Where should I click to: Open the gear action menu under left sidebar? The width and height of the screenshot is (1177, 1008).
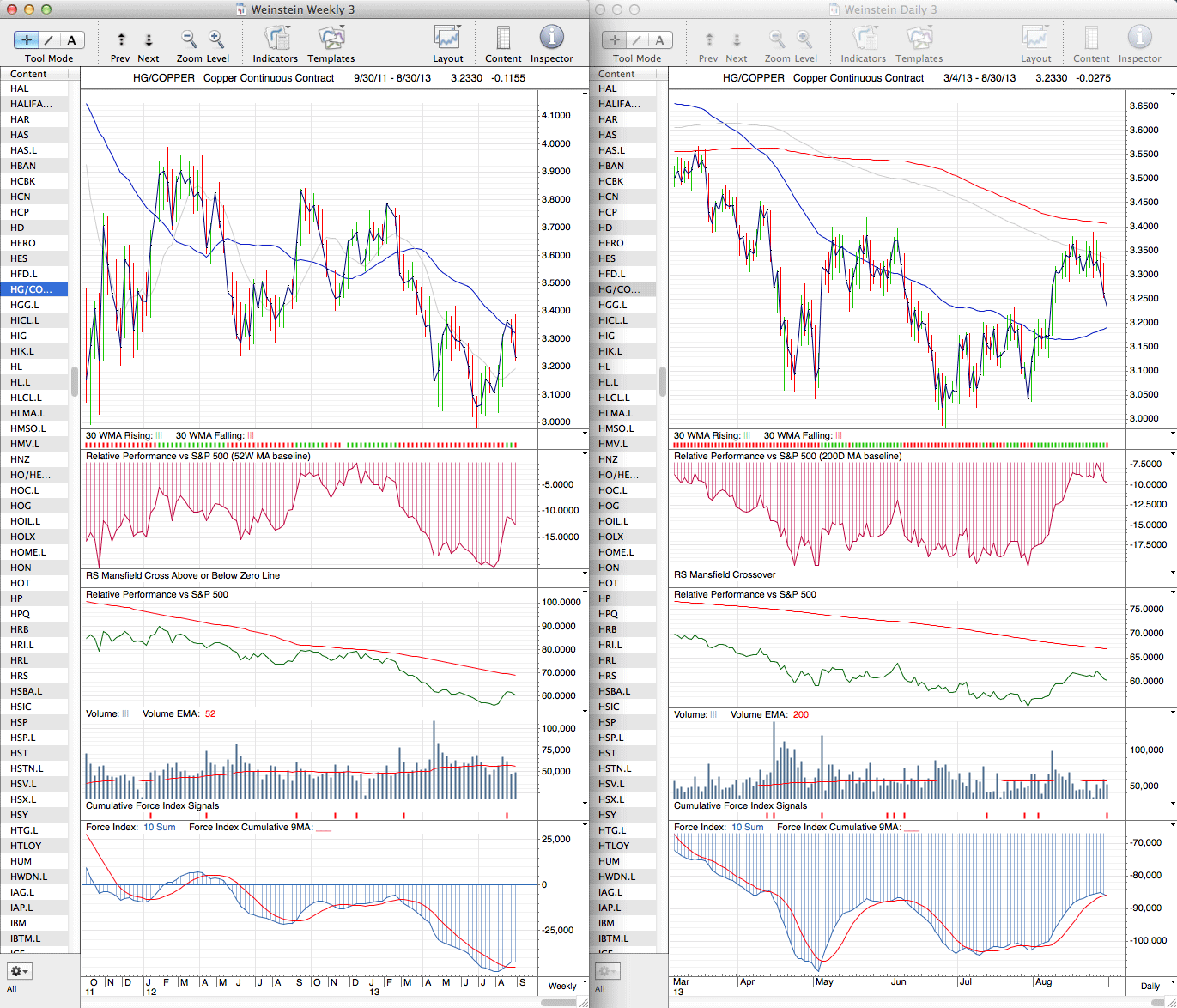pyautogui.click(x=19, y=971)
